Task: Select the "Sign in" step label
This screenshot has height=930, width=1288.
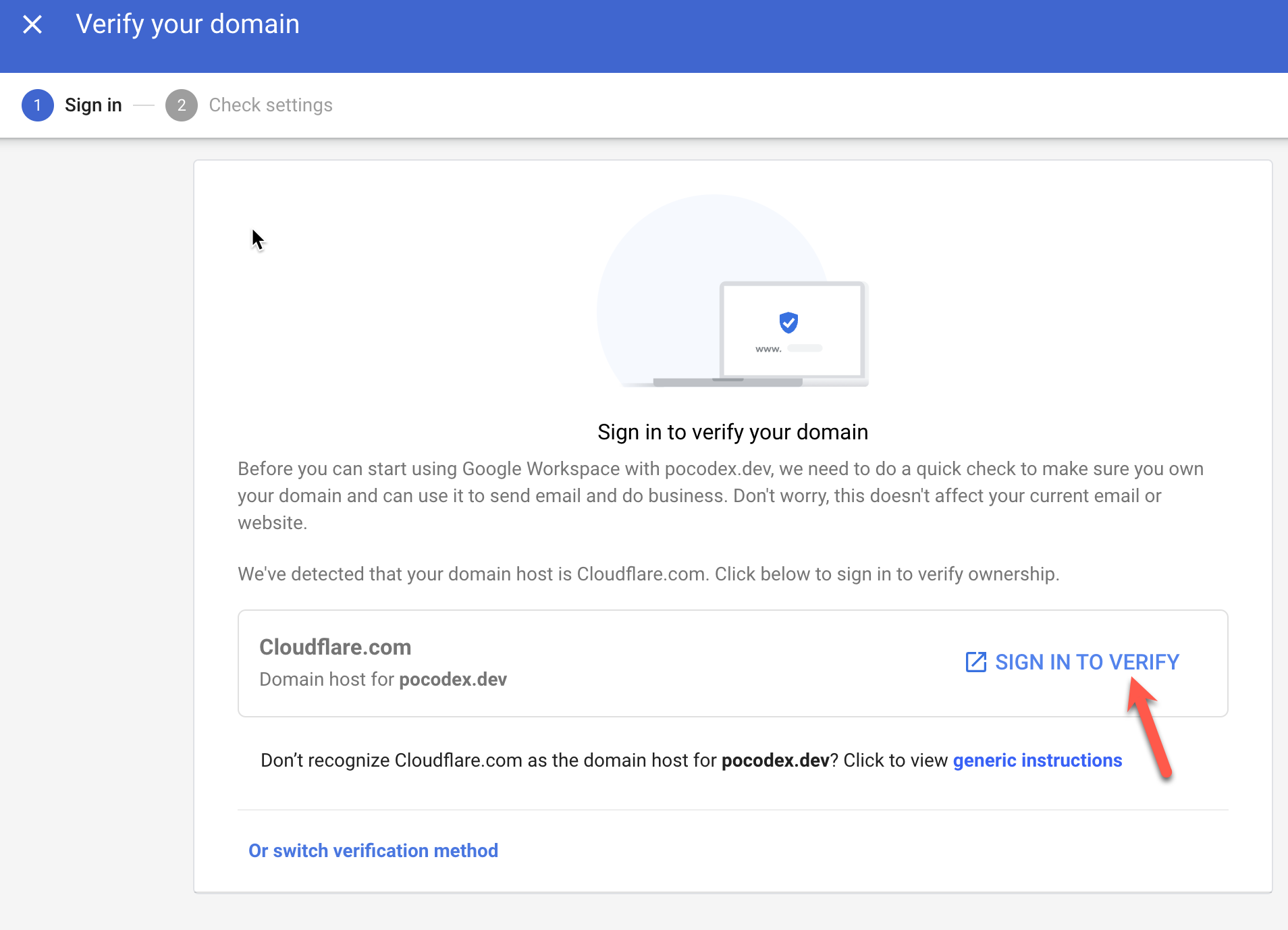Action: click(x=93, y=105)
